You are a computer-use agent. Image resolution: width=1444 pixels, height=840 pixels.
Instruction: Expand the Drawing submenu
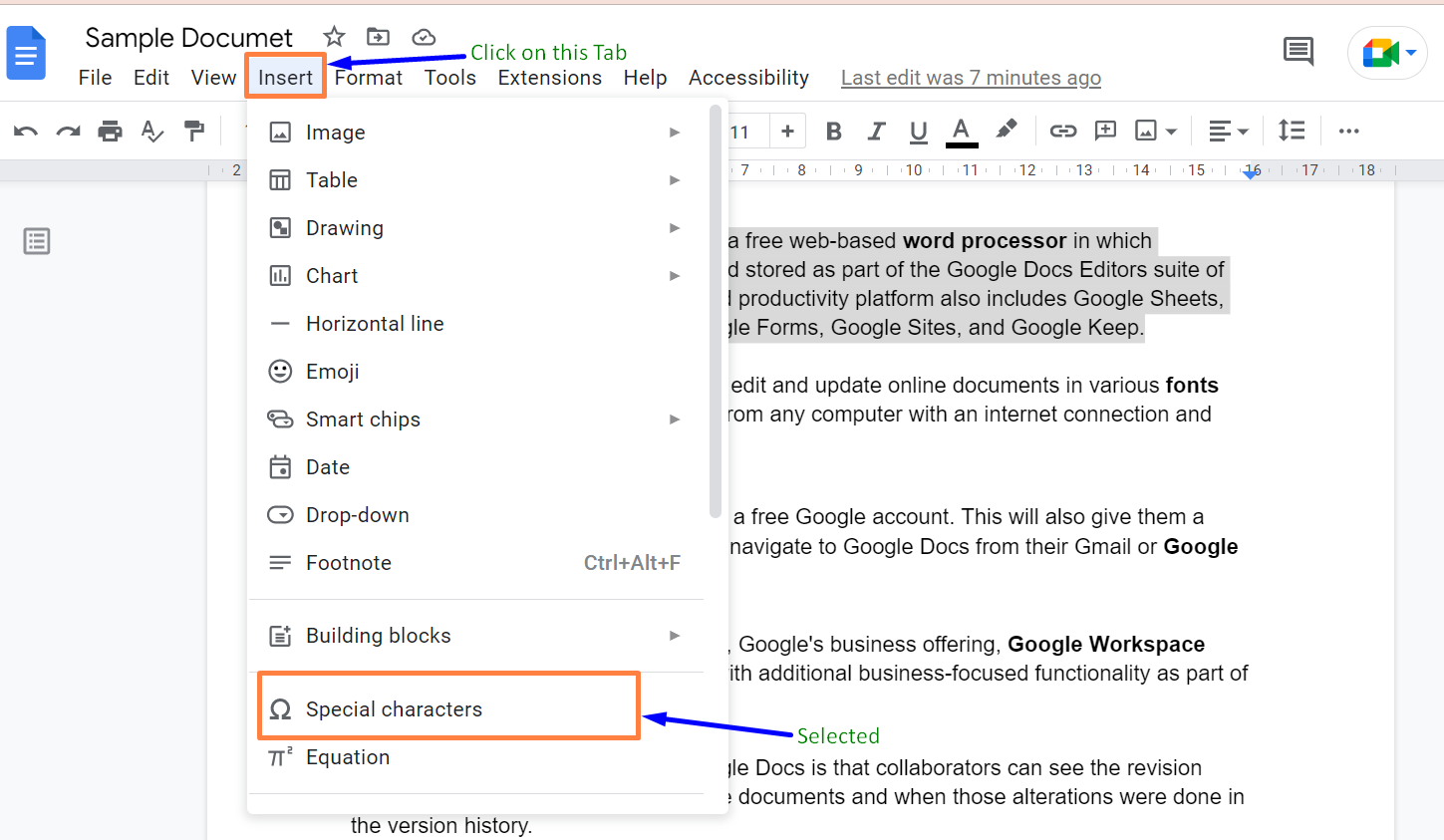[476, 228]
